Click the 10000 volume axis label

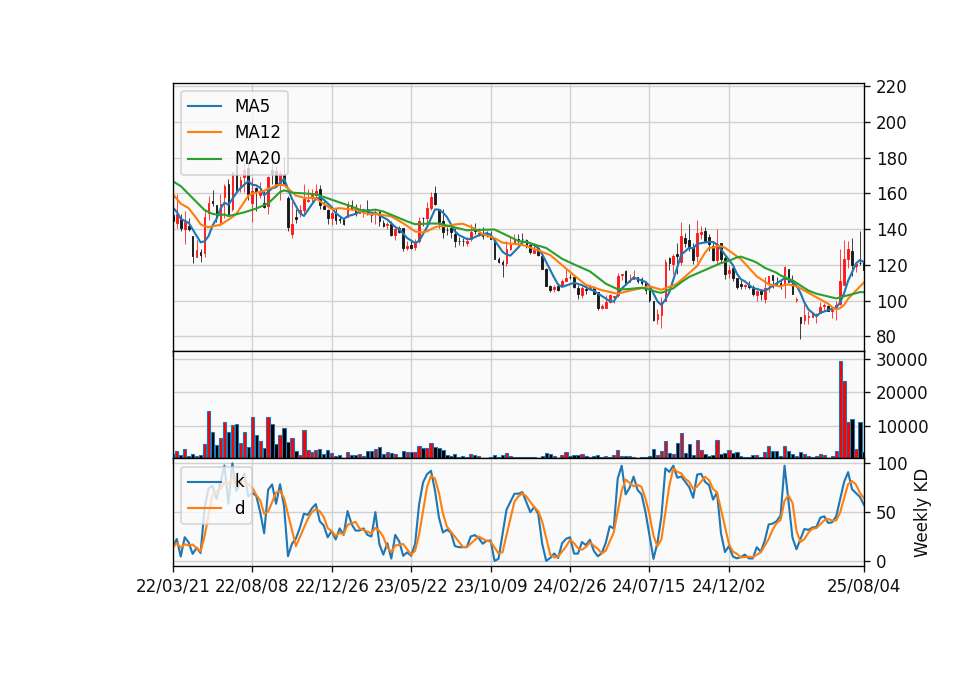pos(901,427)
